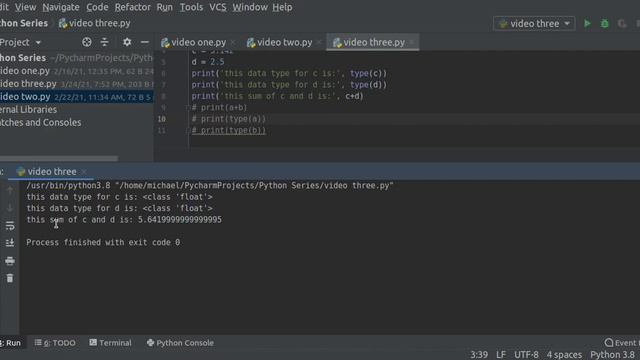
Task: Close the video one.py tab
Action: coord(233,42)
